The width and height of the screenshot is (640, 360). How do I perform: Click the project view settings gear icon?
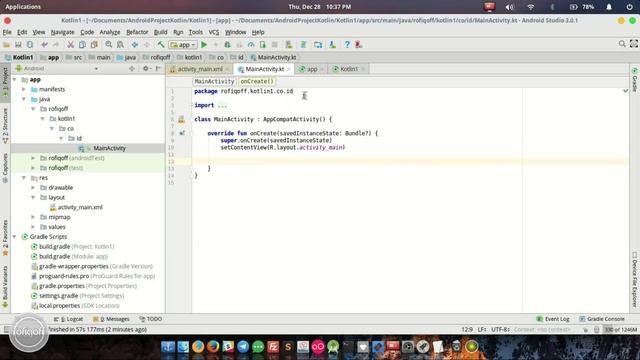(x=146, y=69)
